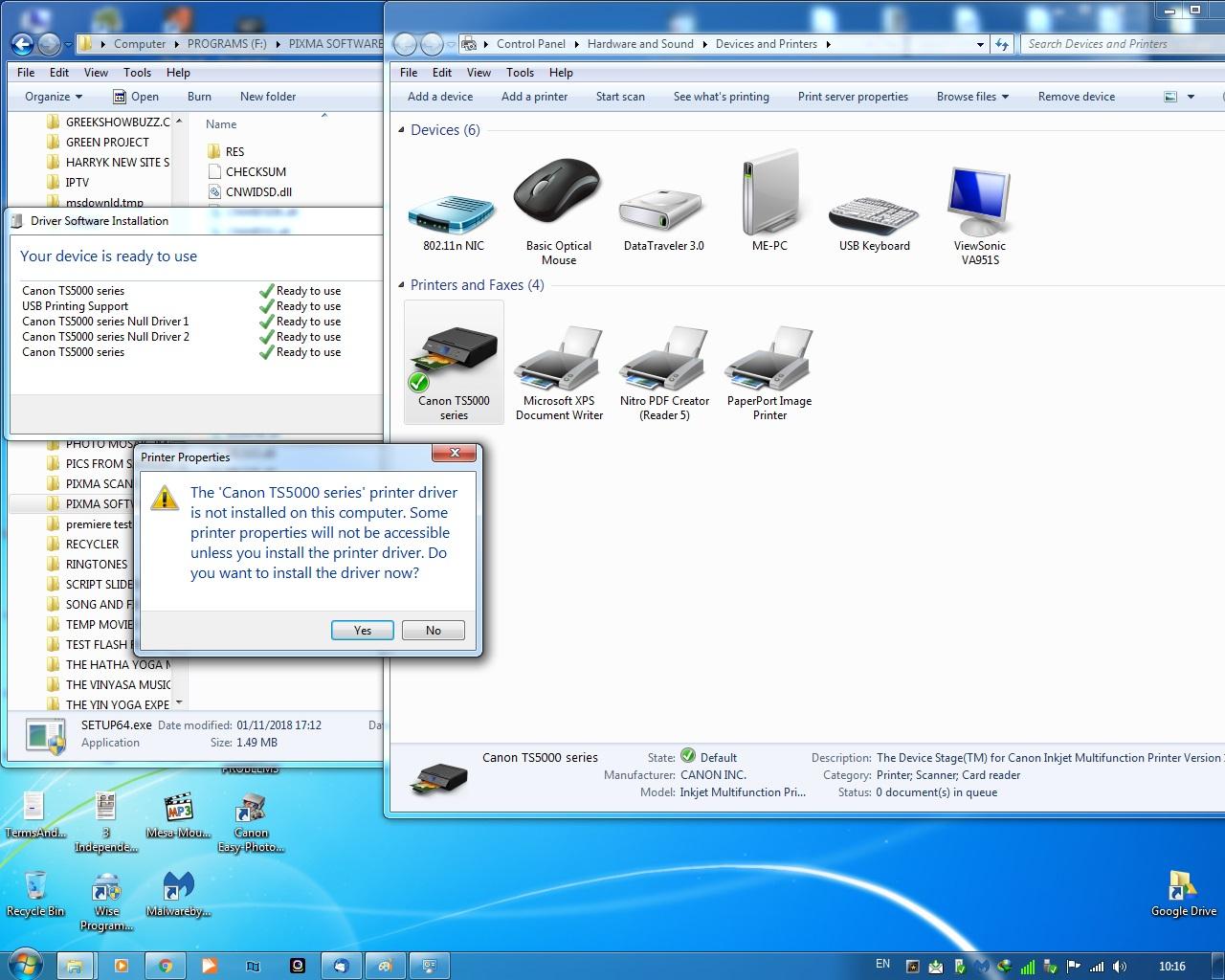Open the Tools menu in Devices window
Image resolution: width=1225 pixels, height=980 pixels.
[x=520, y=73]
